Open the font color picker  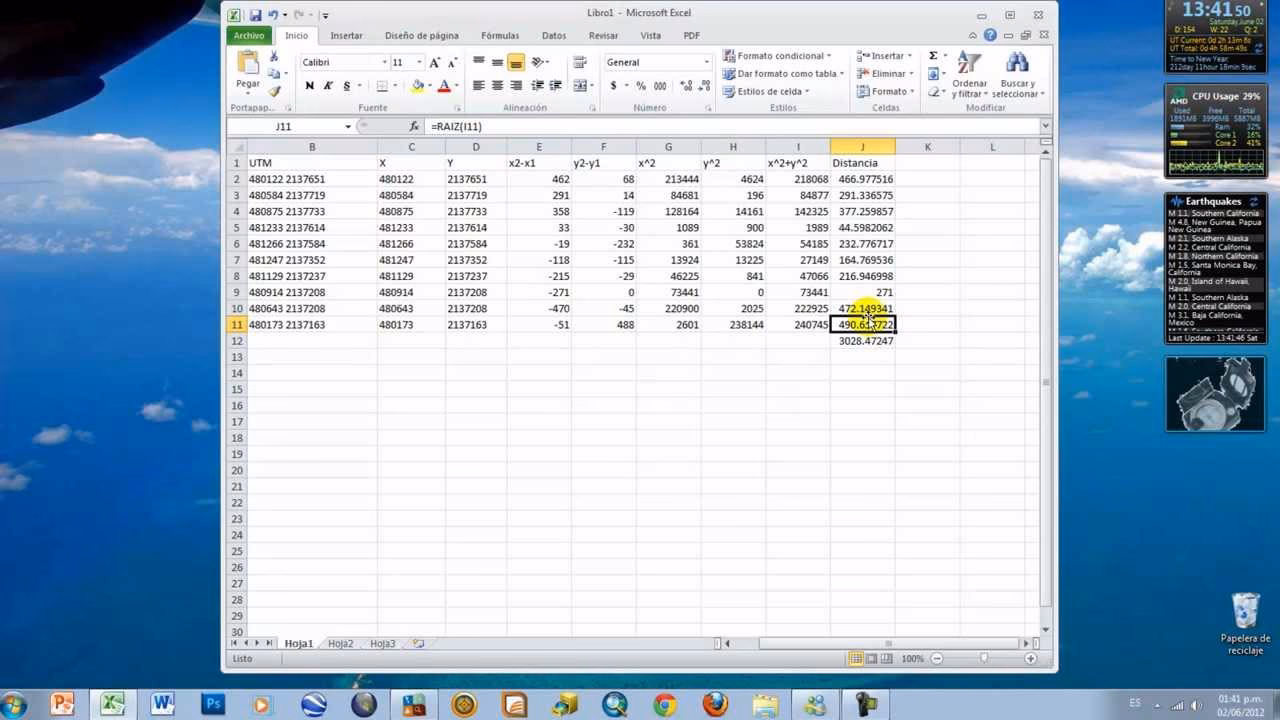tap(446, 86)
